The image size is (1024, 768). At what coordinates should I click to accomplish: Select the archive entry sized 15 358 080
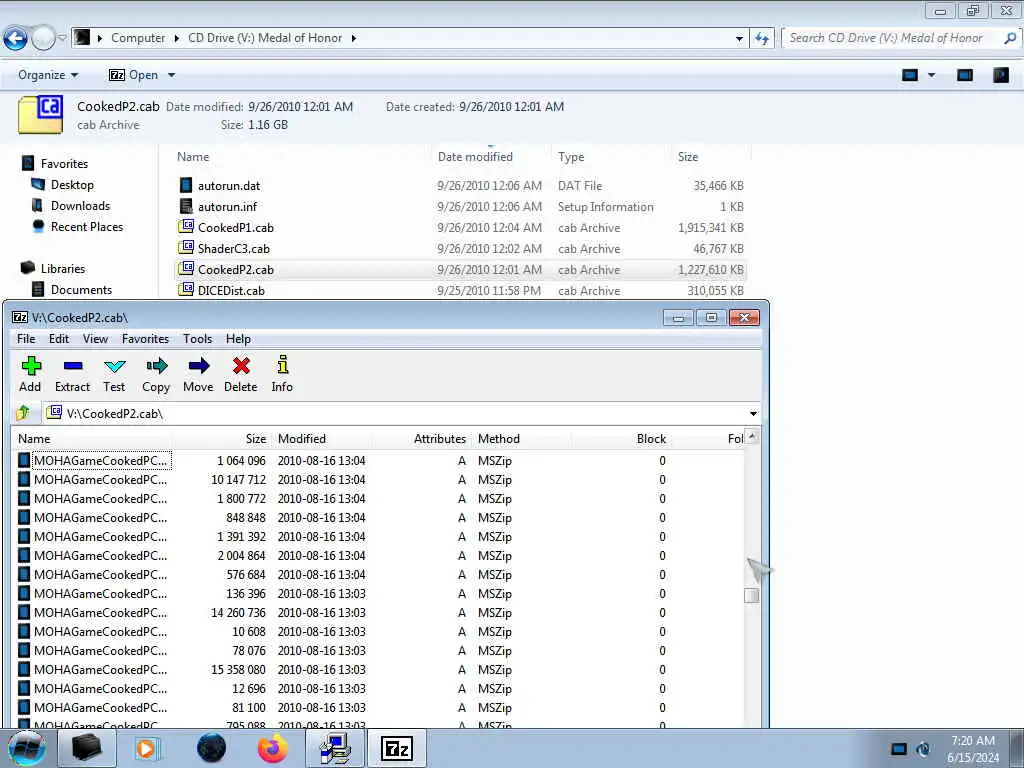pyautogui.click(x=377, y=669)
